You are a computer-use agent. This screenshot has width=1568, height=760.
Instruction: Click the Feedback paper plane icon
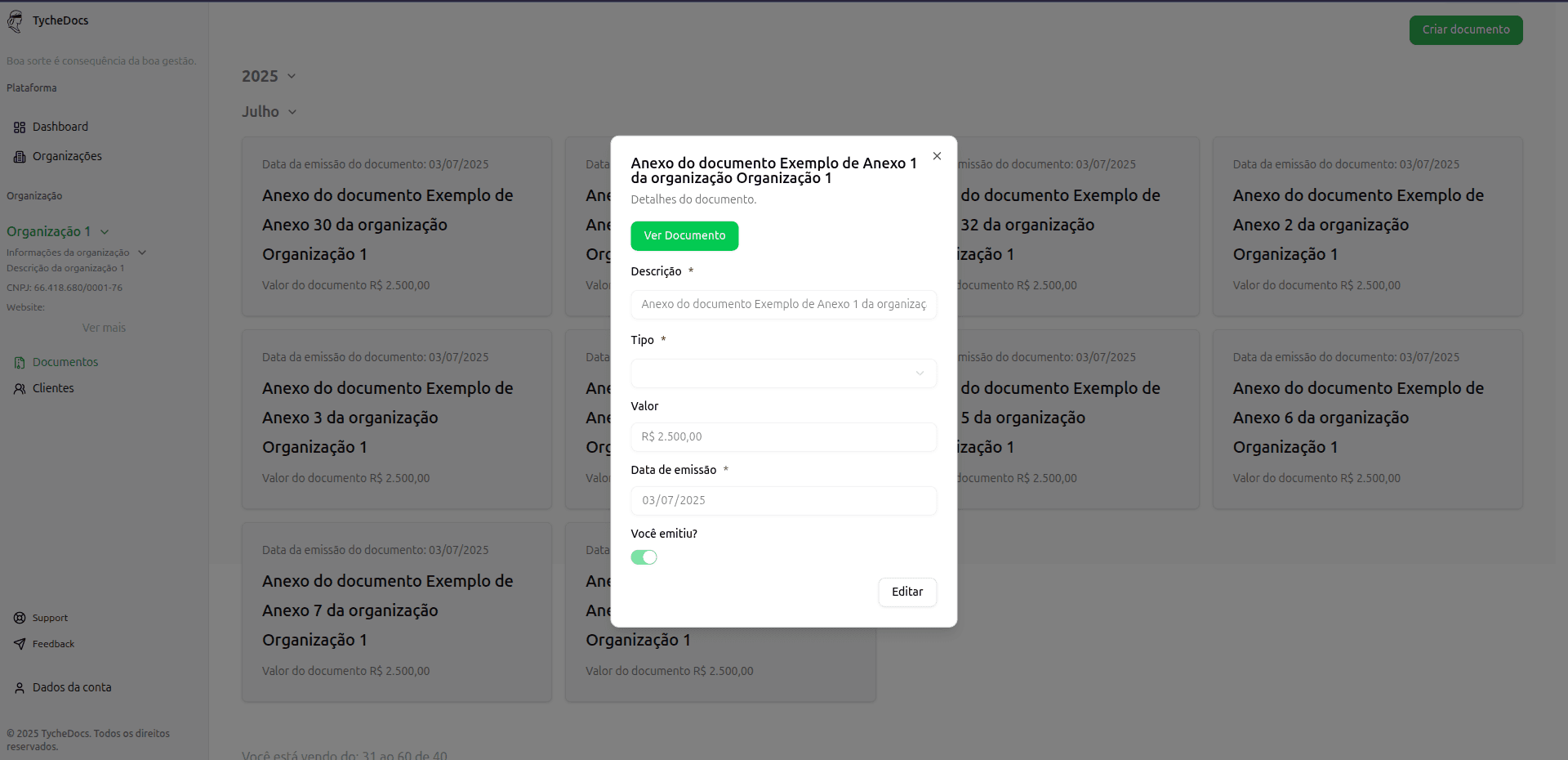pyautogui.click(x=20, y=645)
